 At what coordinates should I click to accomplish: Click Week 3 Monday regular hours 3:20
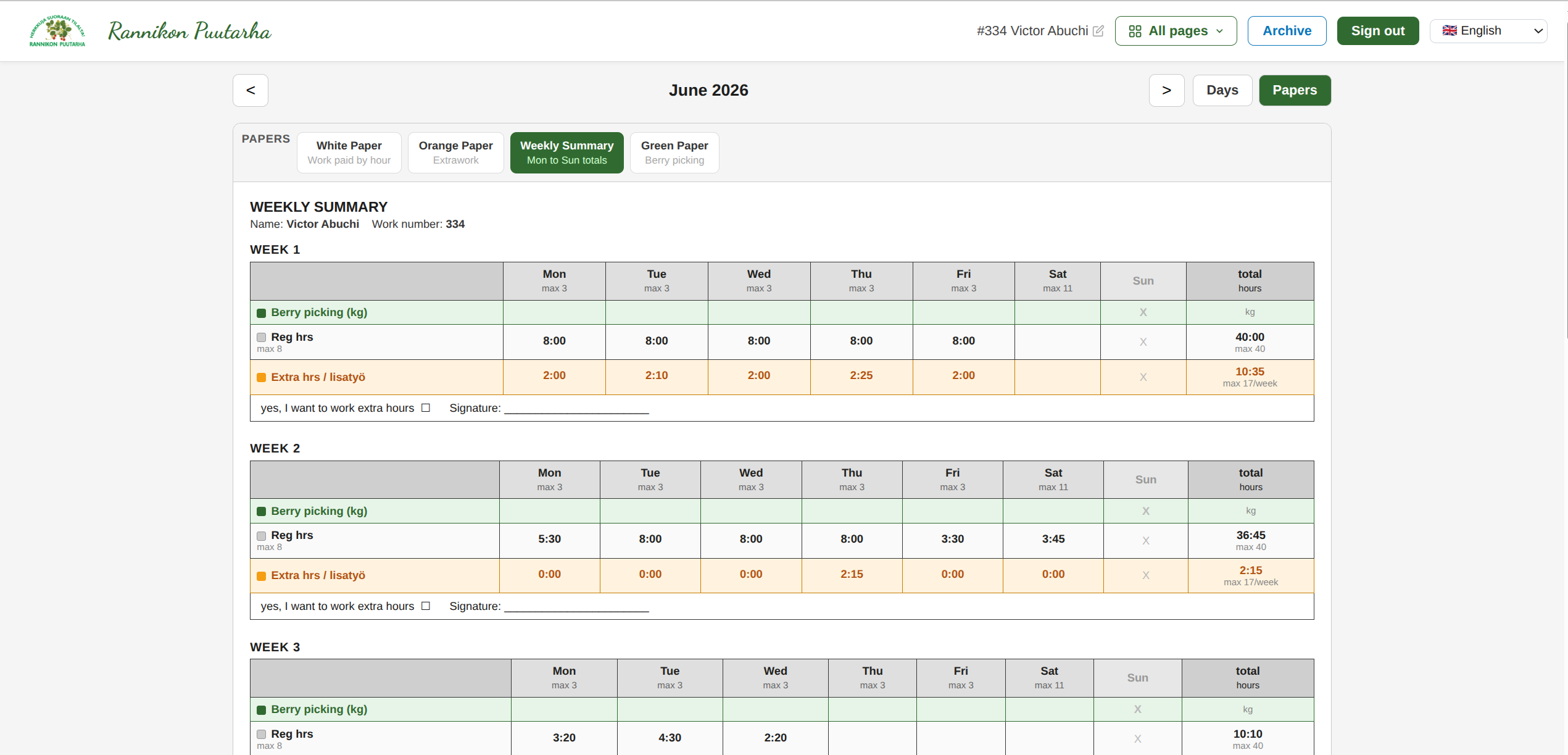coord(564,738)
